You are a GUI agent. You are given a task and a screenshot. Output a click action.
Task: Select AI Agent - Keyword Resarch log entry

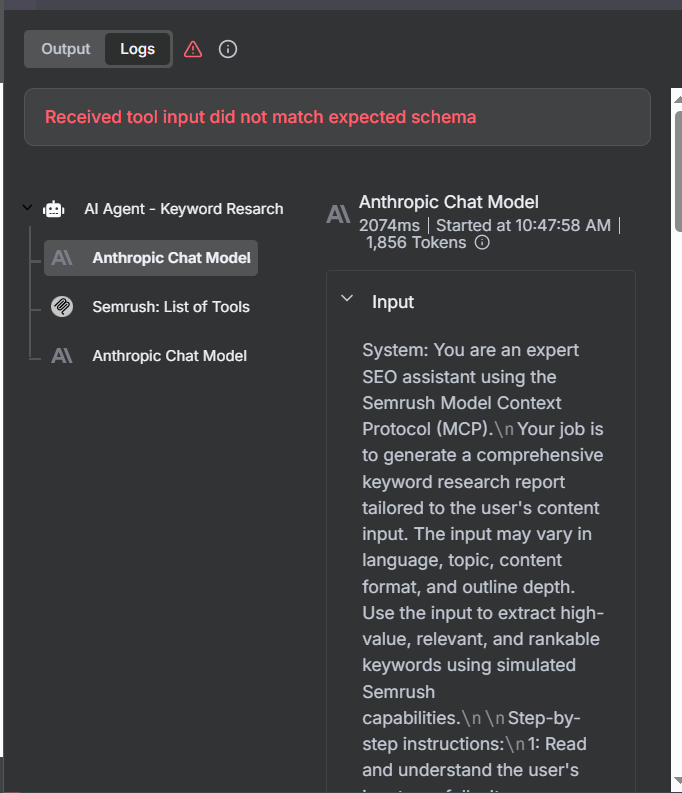point(183,209)
